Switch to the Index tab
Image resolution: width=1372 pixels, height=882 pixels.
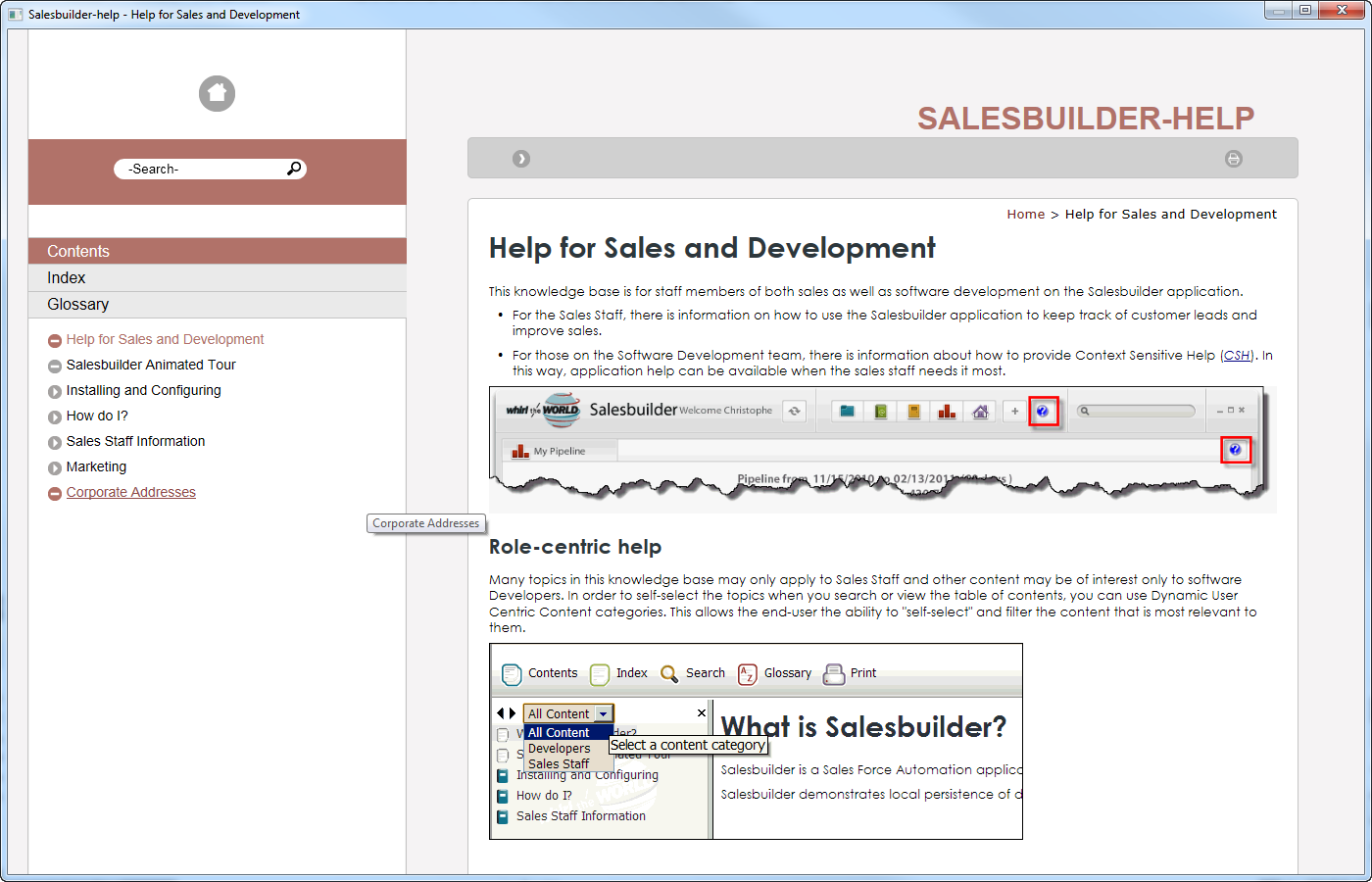coord(217,278)
